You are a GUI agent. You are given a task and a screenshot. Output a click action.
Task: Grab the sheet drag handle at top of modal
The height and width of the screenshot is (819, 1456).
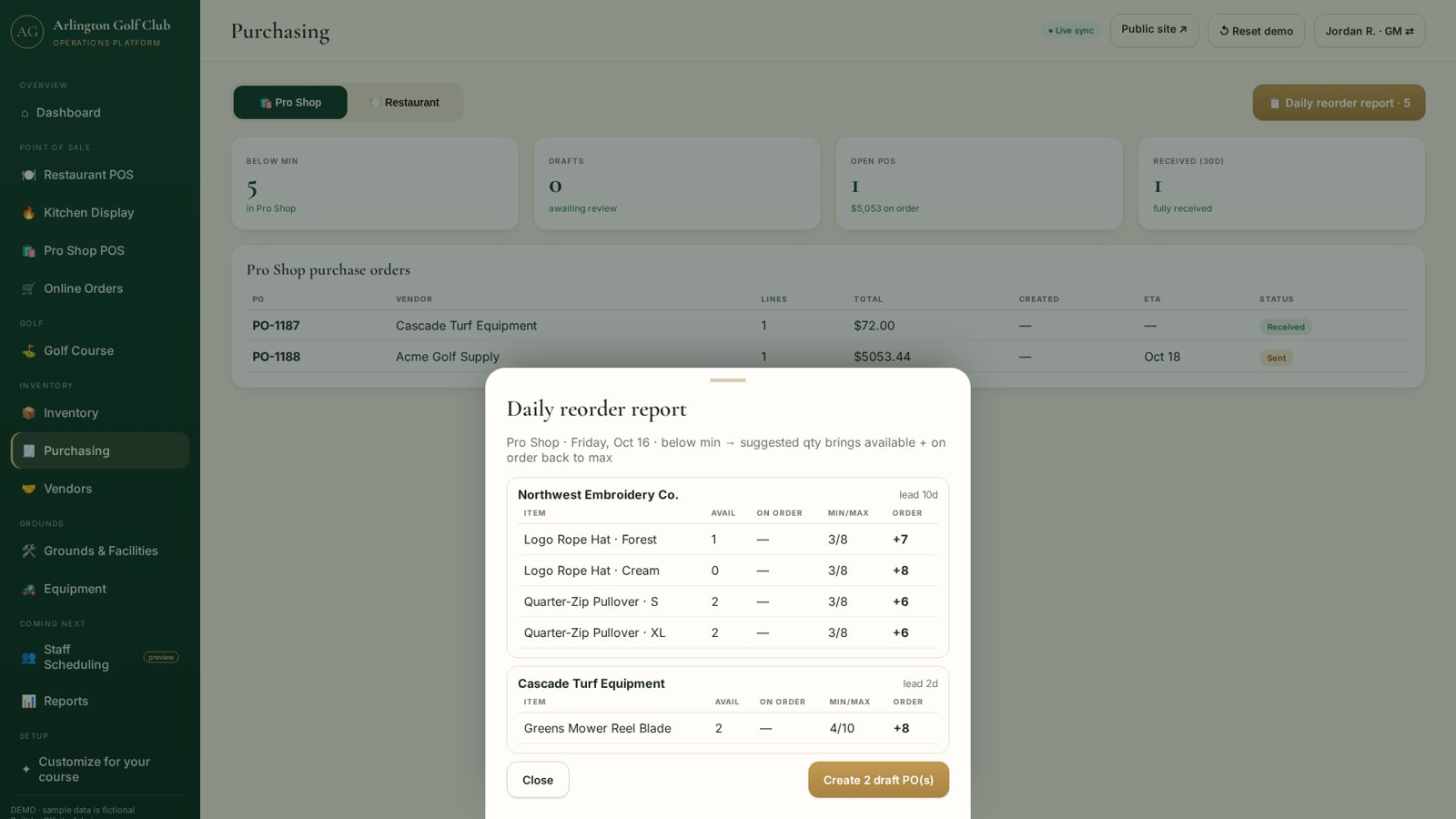point(728,380)
